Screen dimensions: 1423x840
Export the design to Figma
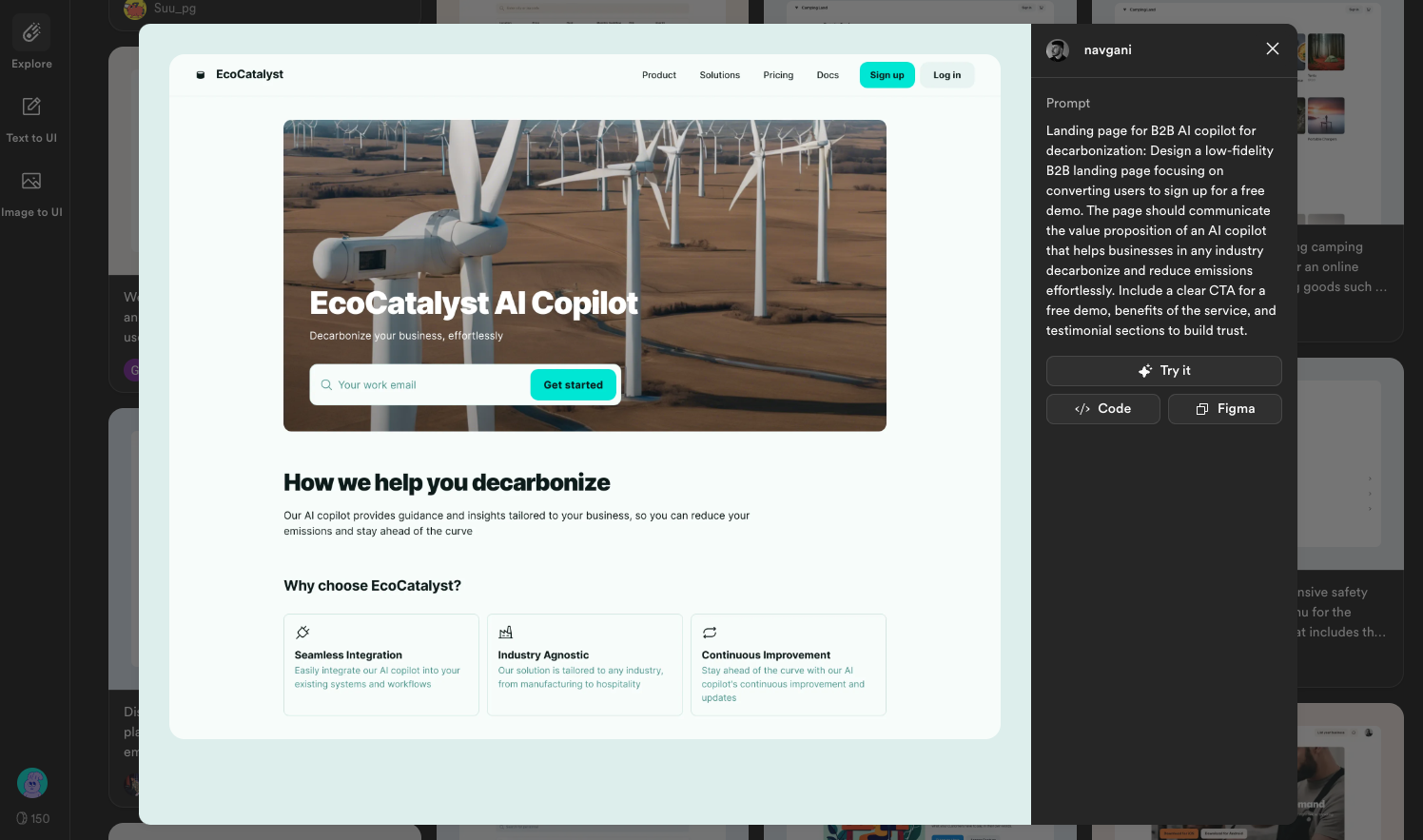coord(1225,409)
